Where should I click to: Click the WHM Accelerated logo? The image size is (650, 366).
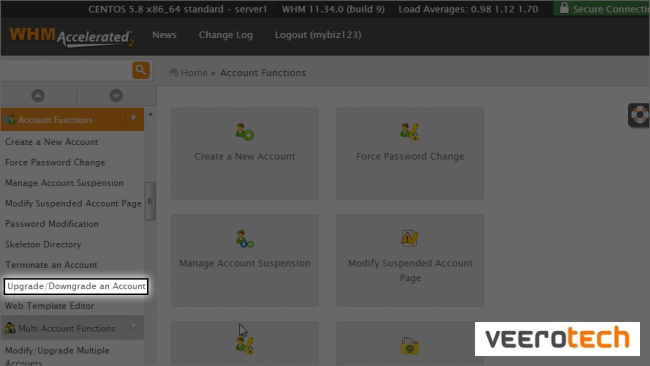71,37
